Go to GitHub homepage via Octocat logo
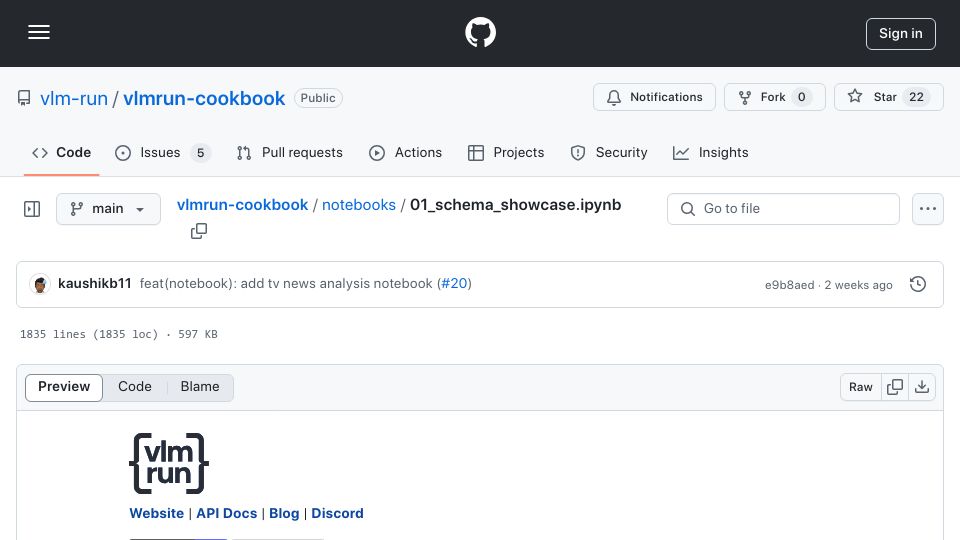Viewport: 960px width, 540px height. pyautogui.click(x=480, y=32)
